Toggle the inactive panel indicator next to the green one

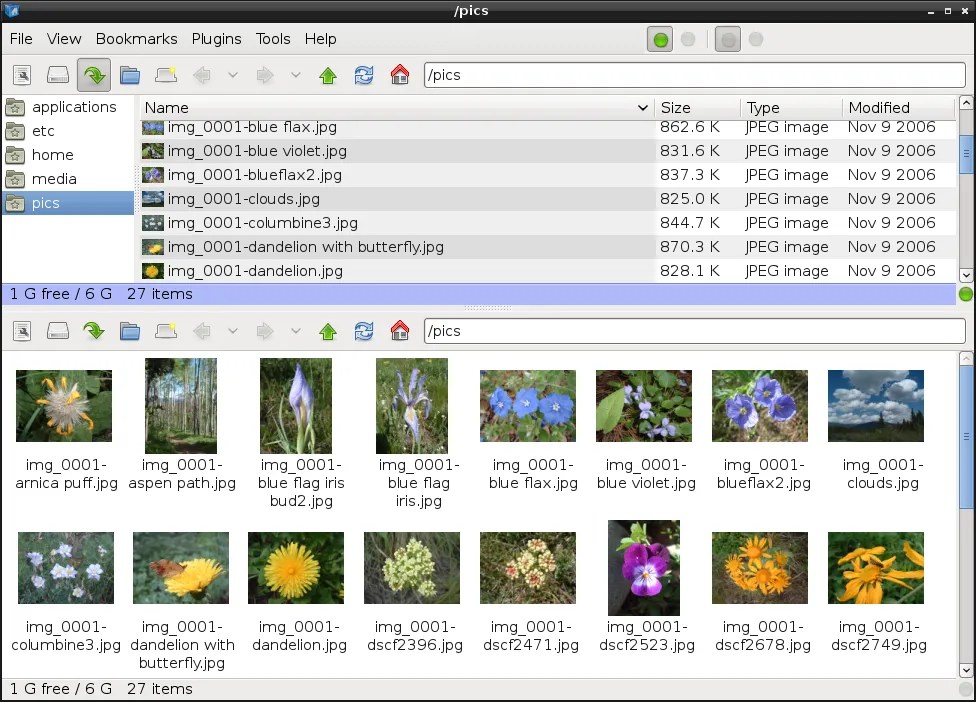point(687,39)
